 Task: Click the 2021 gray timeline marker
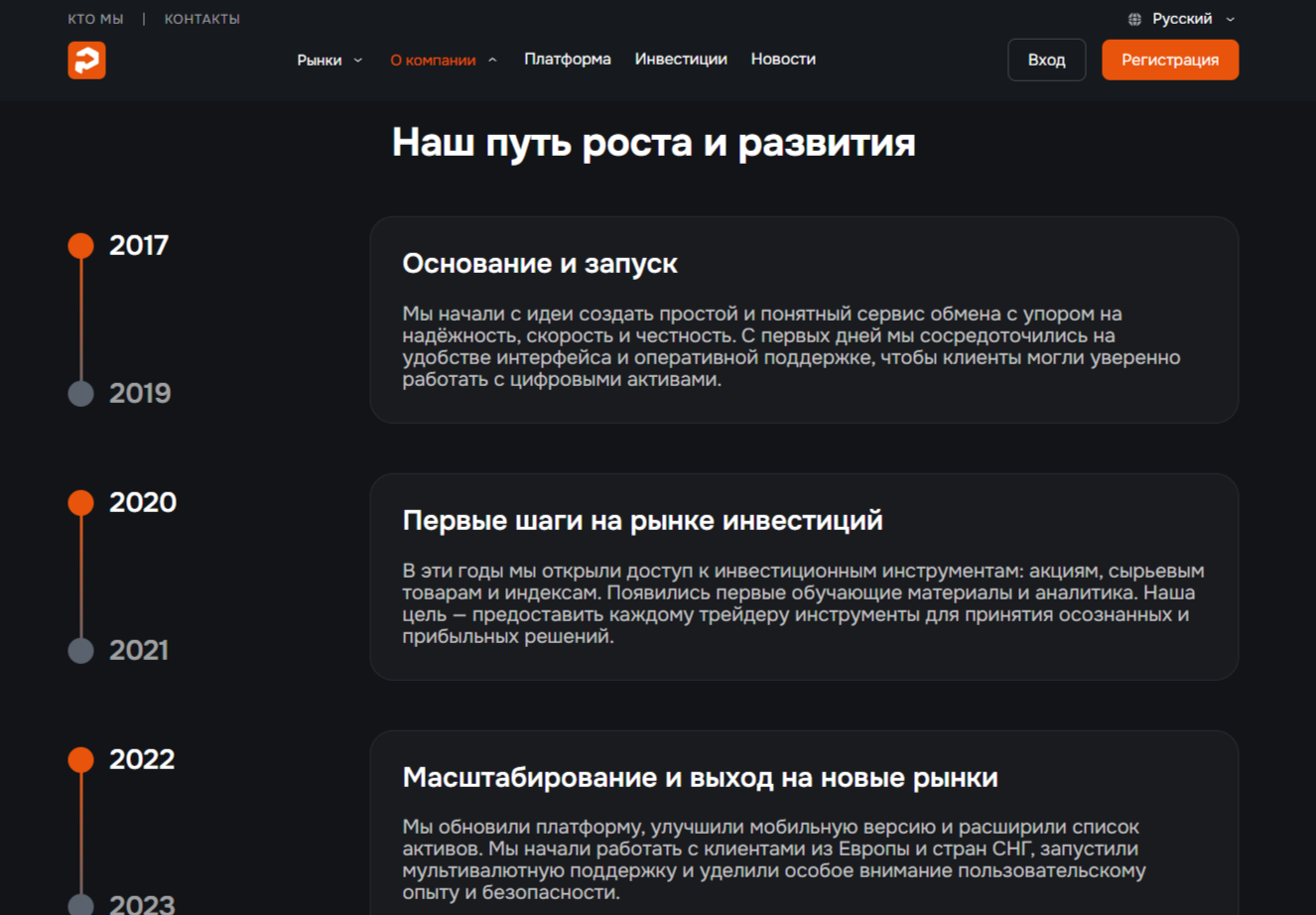coord(81,650)
